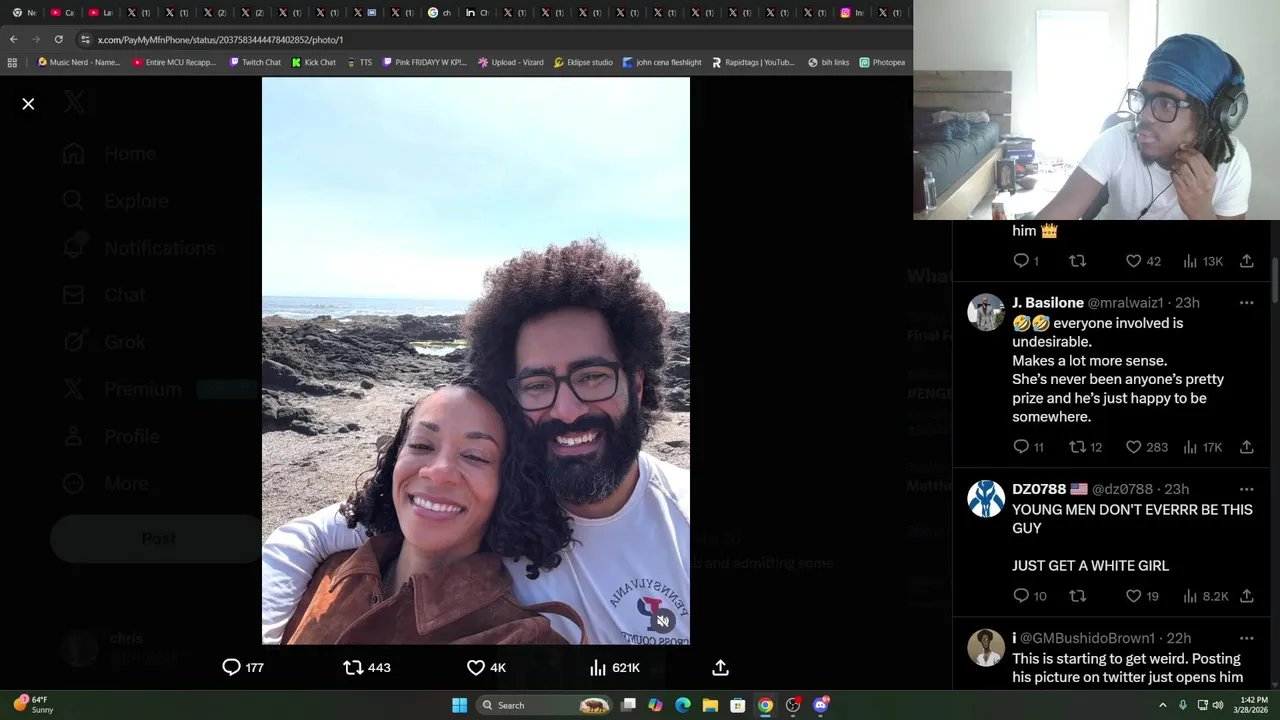
Task: View DZ0788 tweet analytics 8.2K
Action: [x=1205, y=596]
